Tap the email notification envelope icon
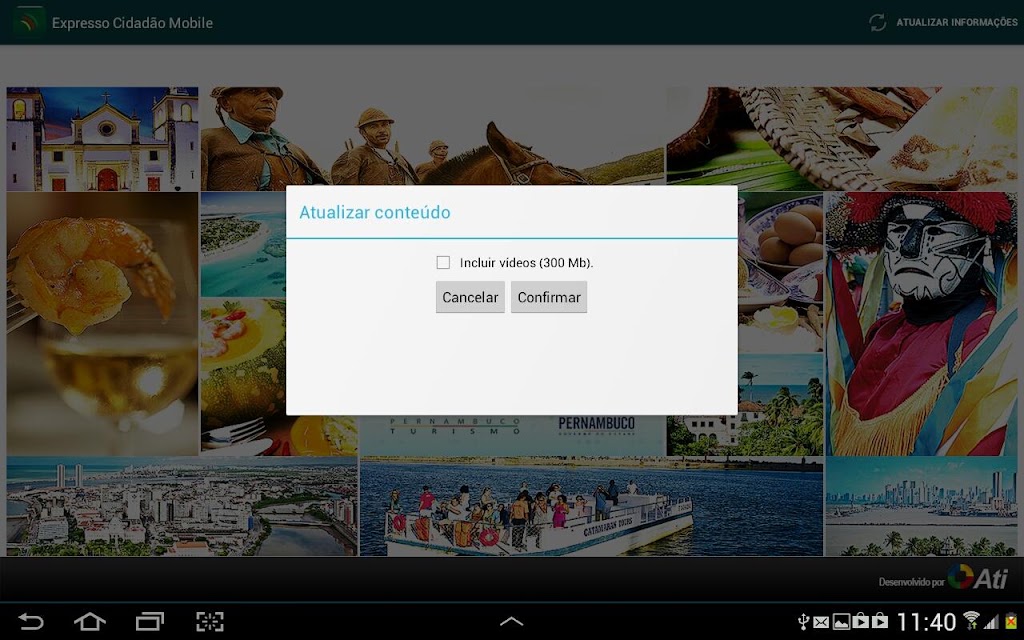This screenshot has height=640, width=1024. coord(822,622)
